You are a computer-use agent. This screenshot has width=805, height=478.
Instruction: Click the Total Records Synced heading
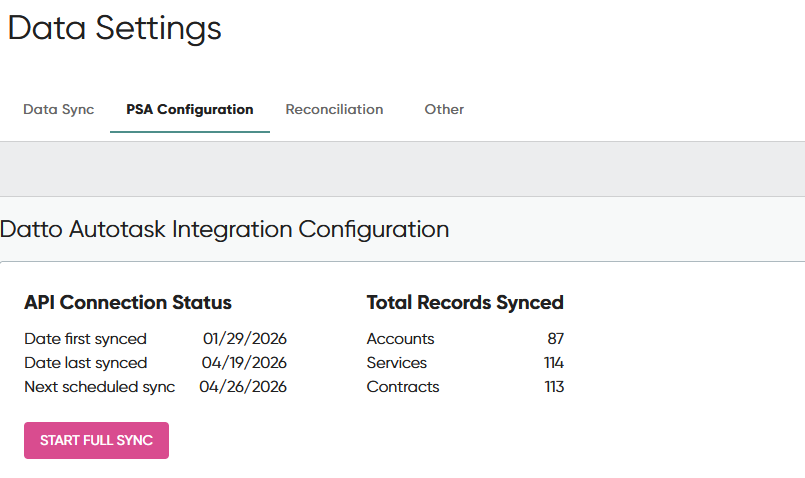[x=465, y=302]
